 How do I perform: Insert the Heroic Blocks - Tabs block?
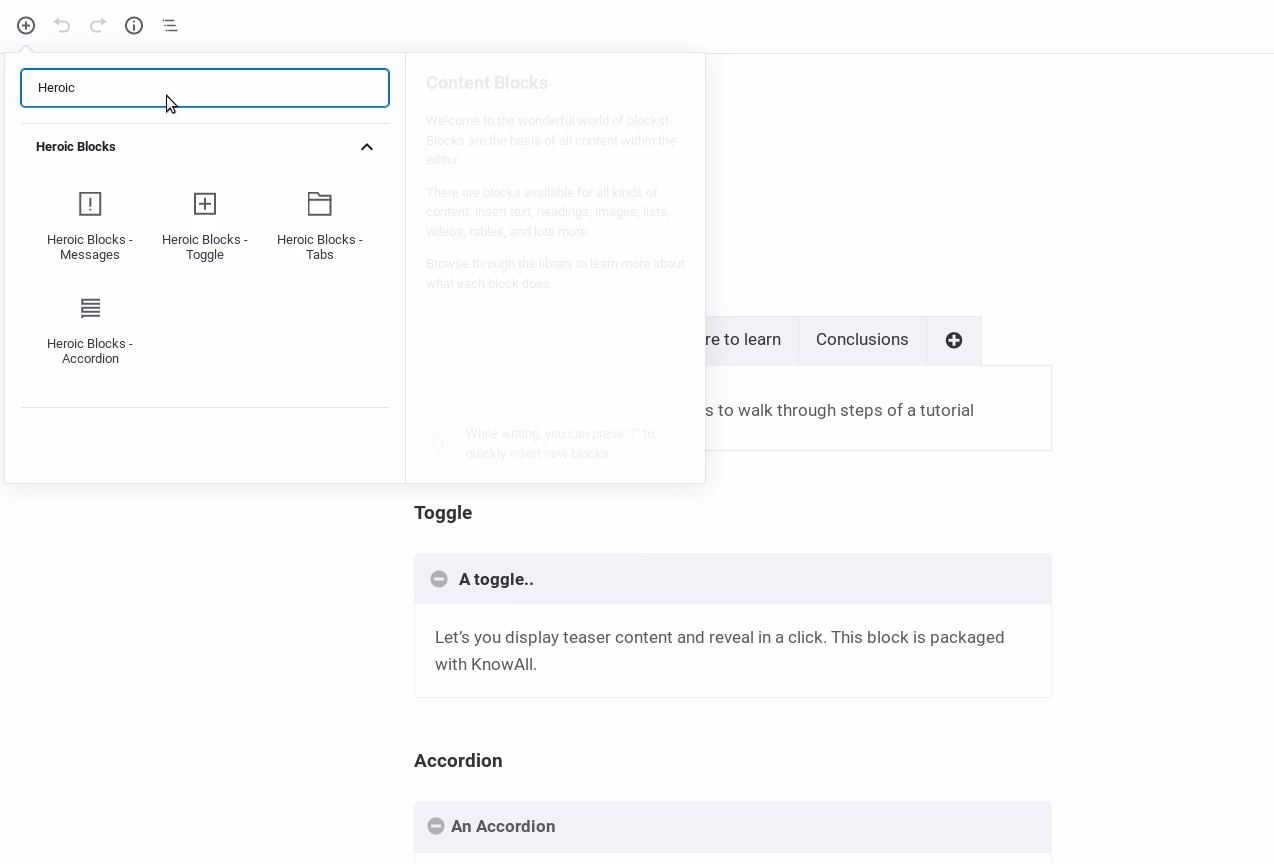tap(320, 227)
